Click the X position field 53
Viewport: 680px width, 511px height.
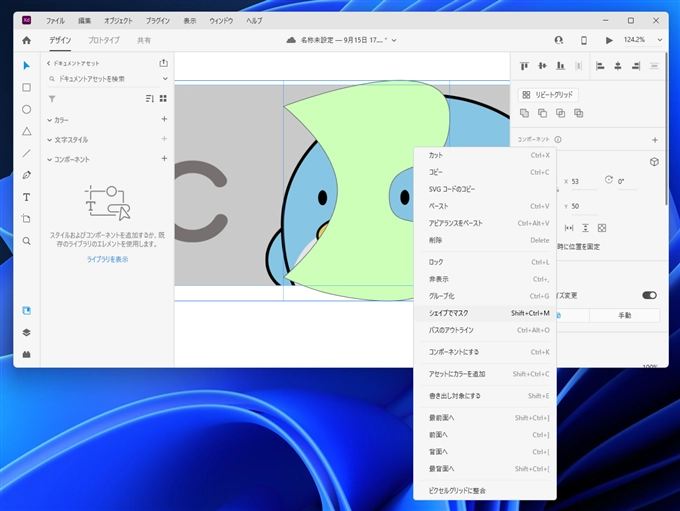[x=583, y=181]
